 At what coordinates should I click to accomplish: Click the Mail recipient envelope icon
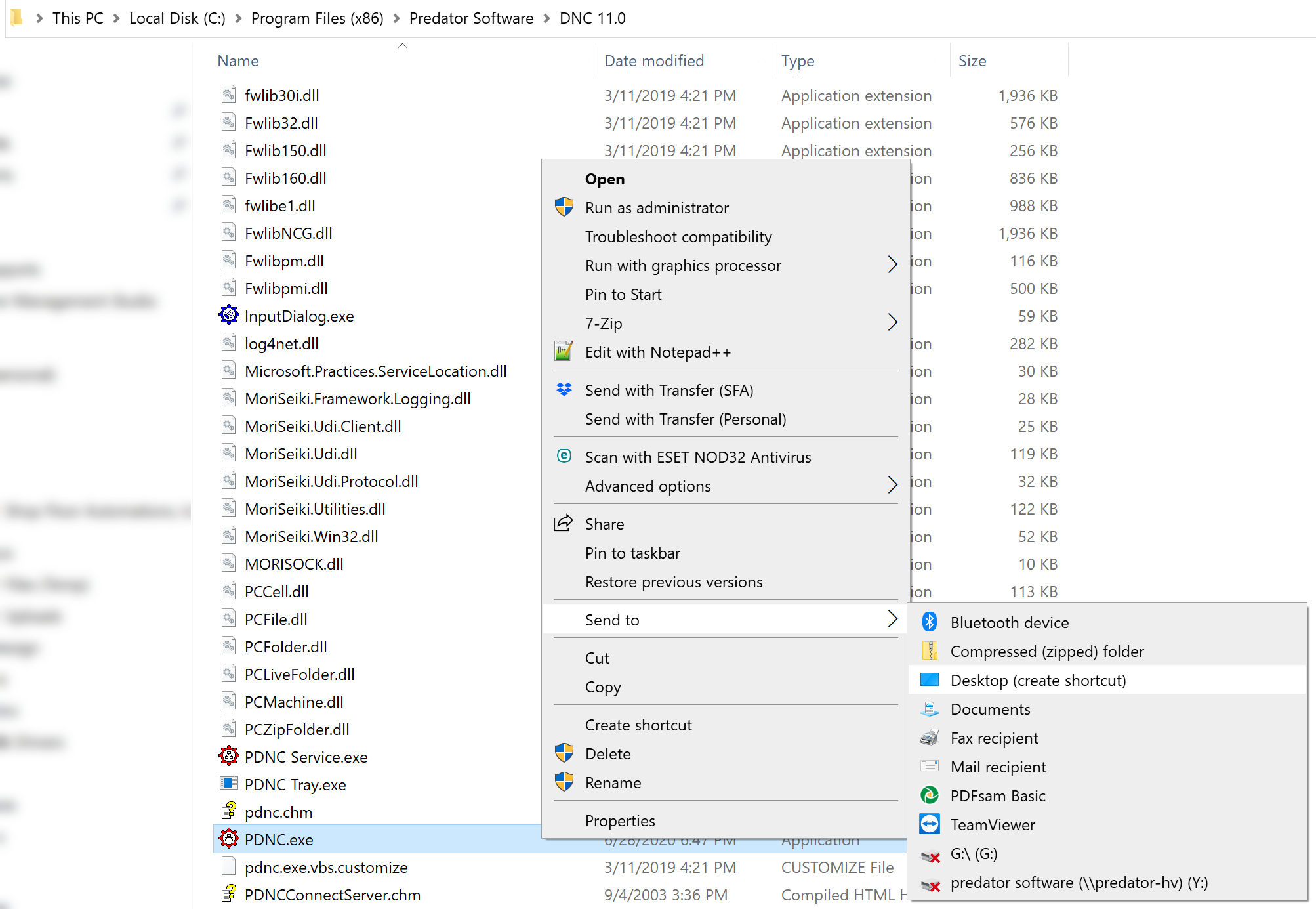pos(930,766)
